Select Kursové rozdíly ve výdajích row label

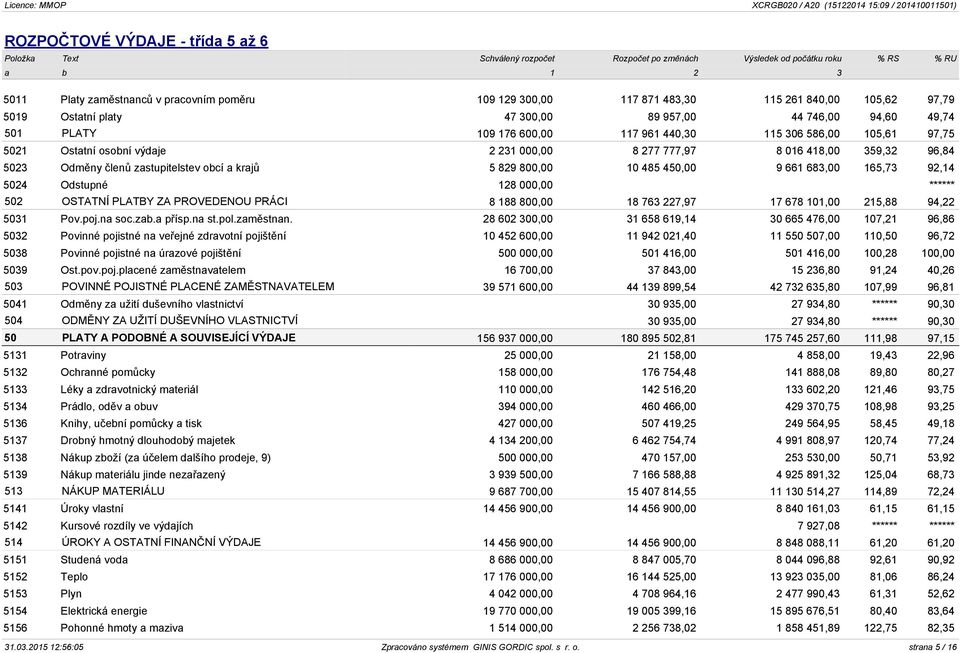(127, 526)
